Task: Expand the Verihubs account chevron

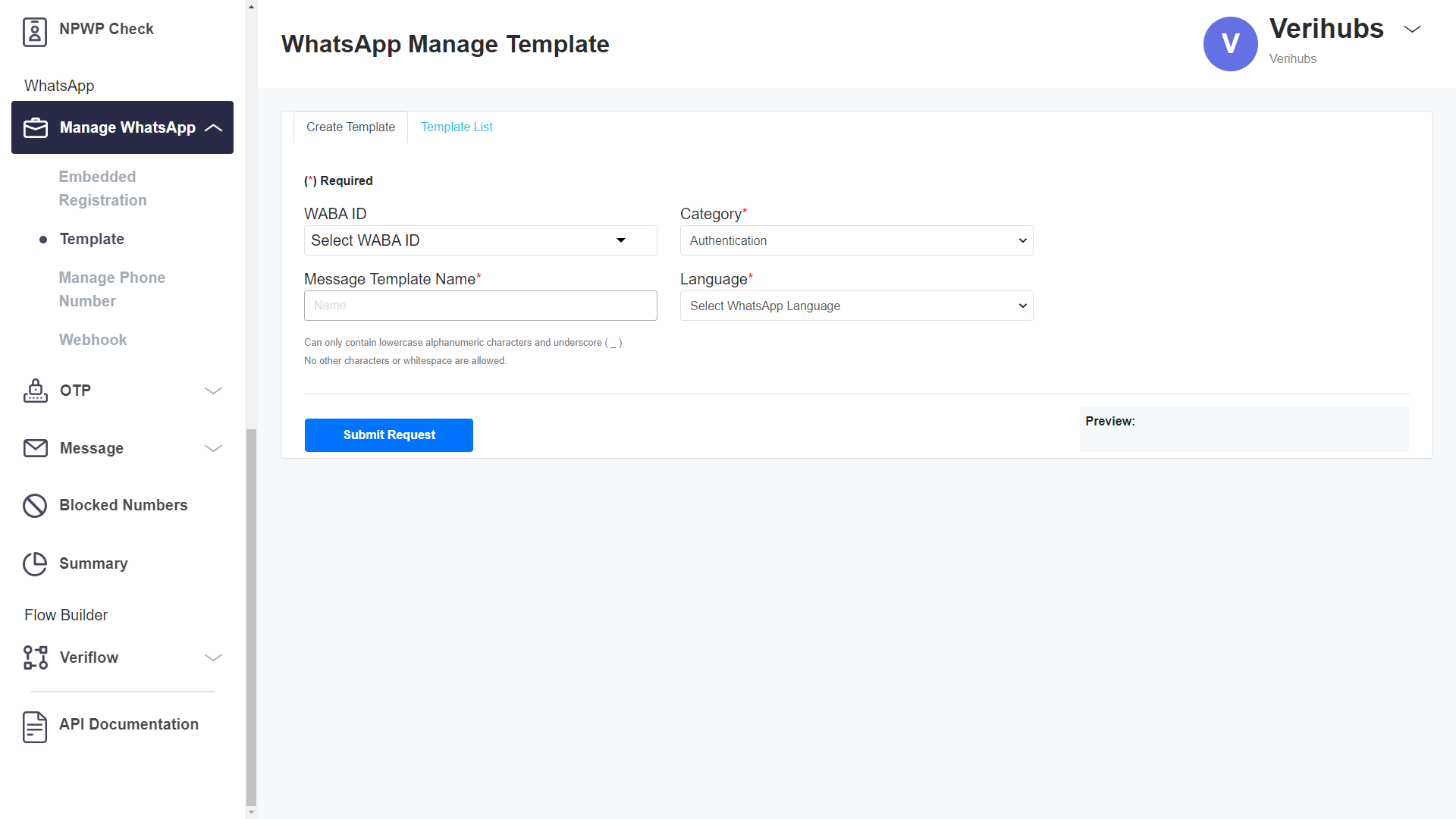Action: point(1412,30)
